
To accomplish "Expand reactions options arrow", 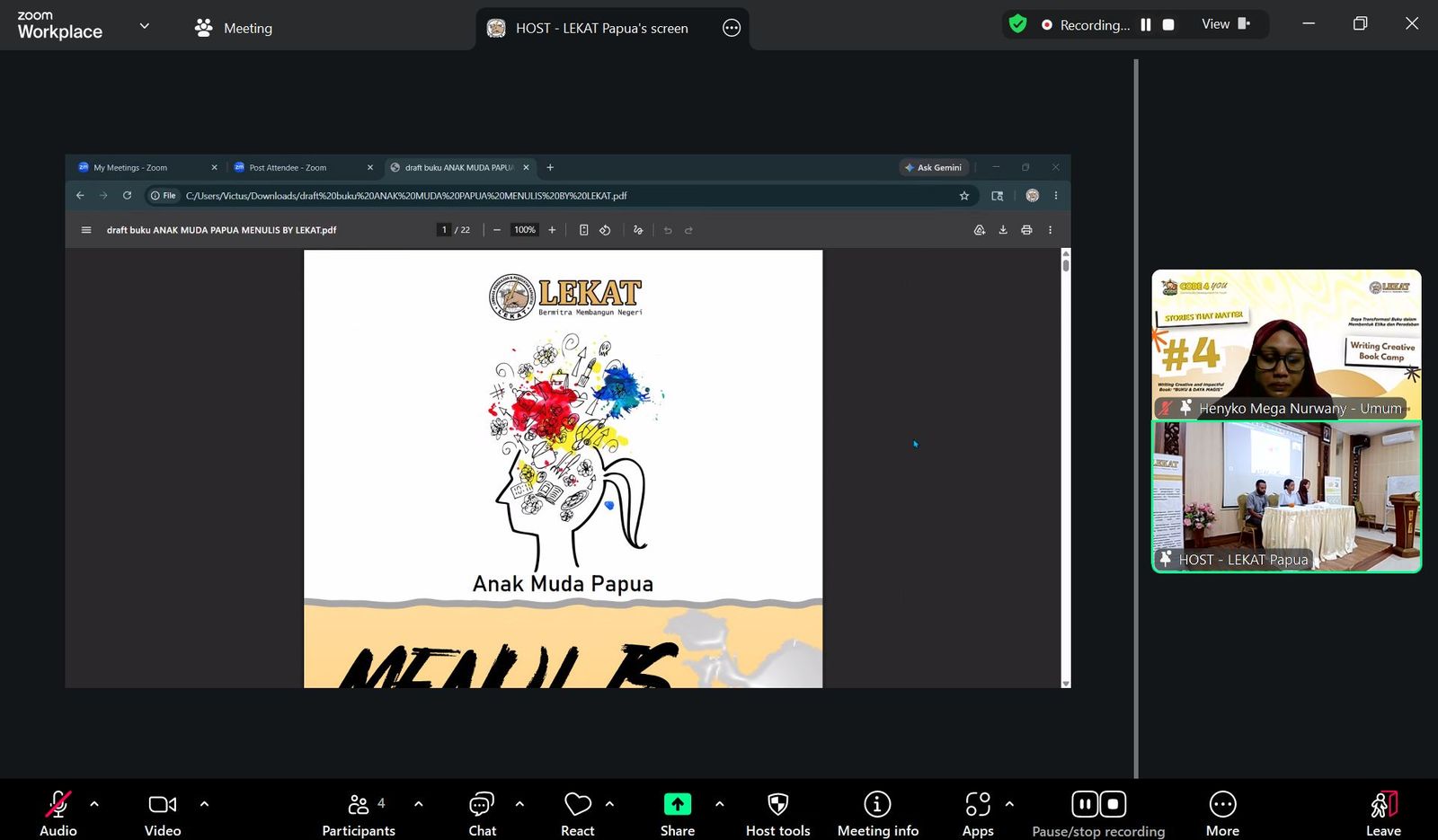I will pos(609,804).
